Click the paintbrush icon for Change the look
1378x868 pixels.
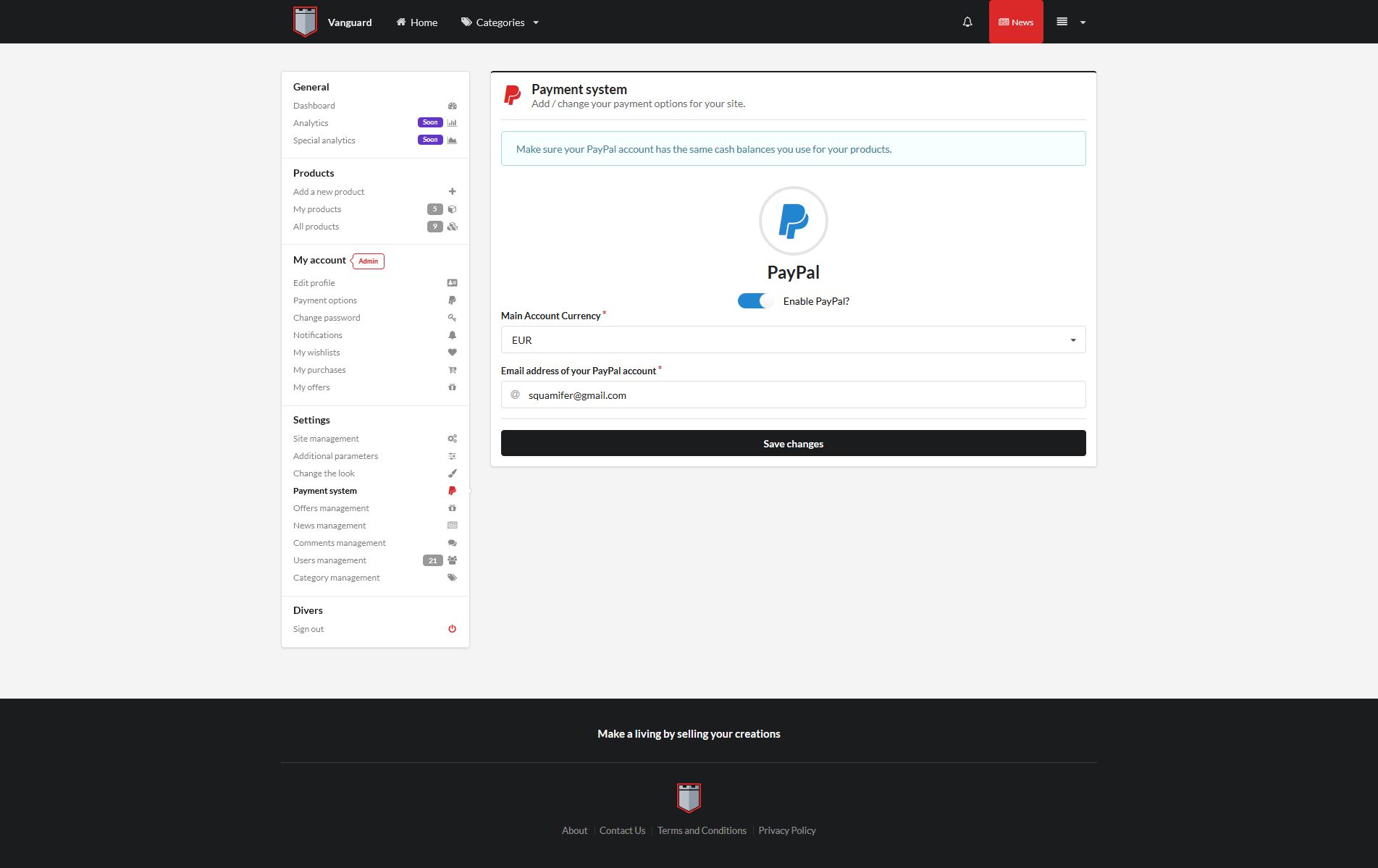pos(452,473)
